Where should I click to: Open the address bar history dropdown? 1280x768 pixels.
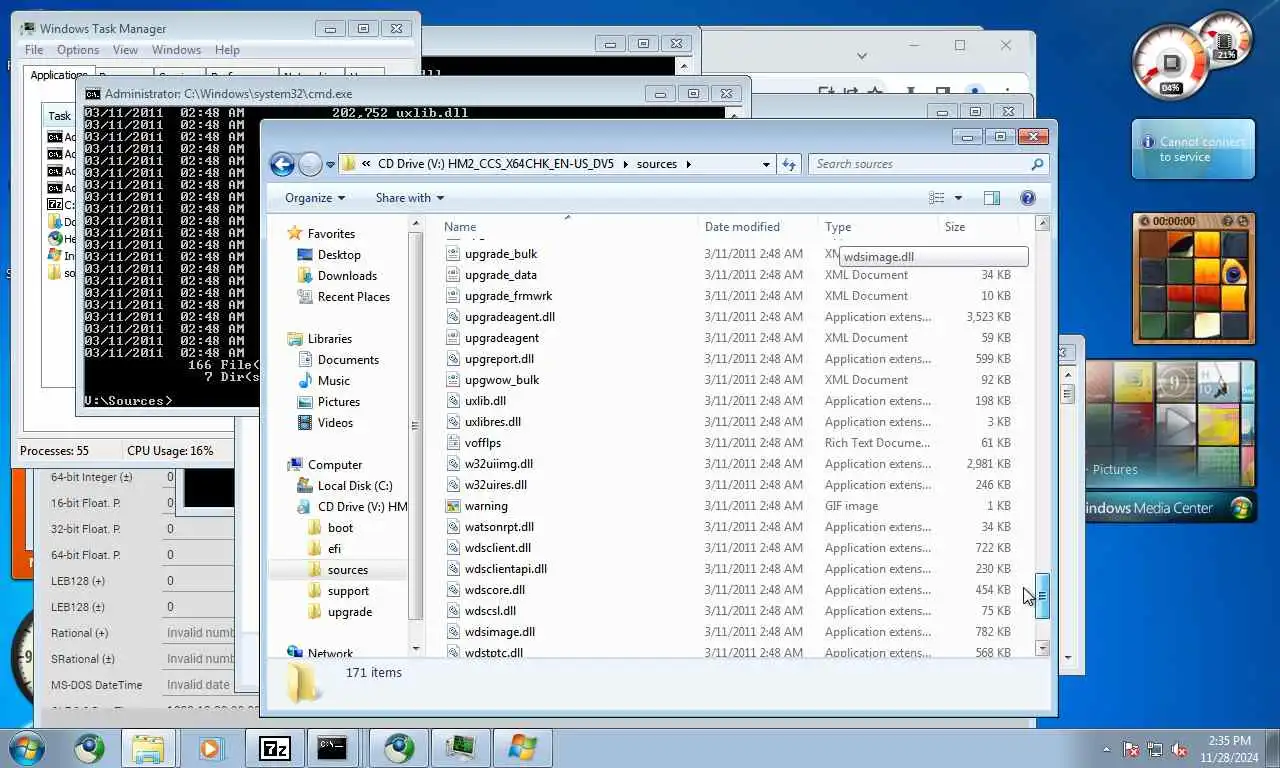pos(766,164)
